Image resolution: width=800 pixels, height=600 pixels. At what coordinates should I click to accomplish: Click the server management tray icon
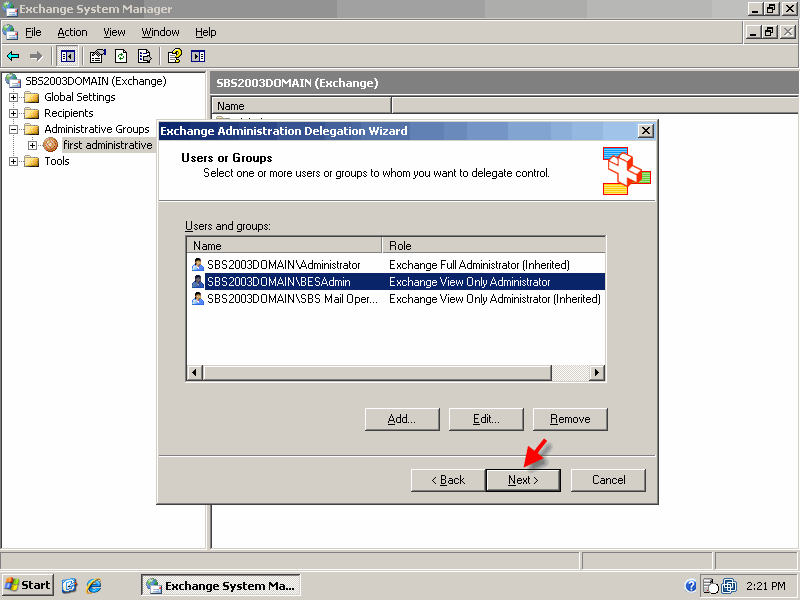coord(710,586)
